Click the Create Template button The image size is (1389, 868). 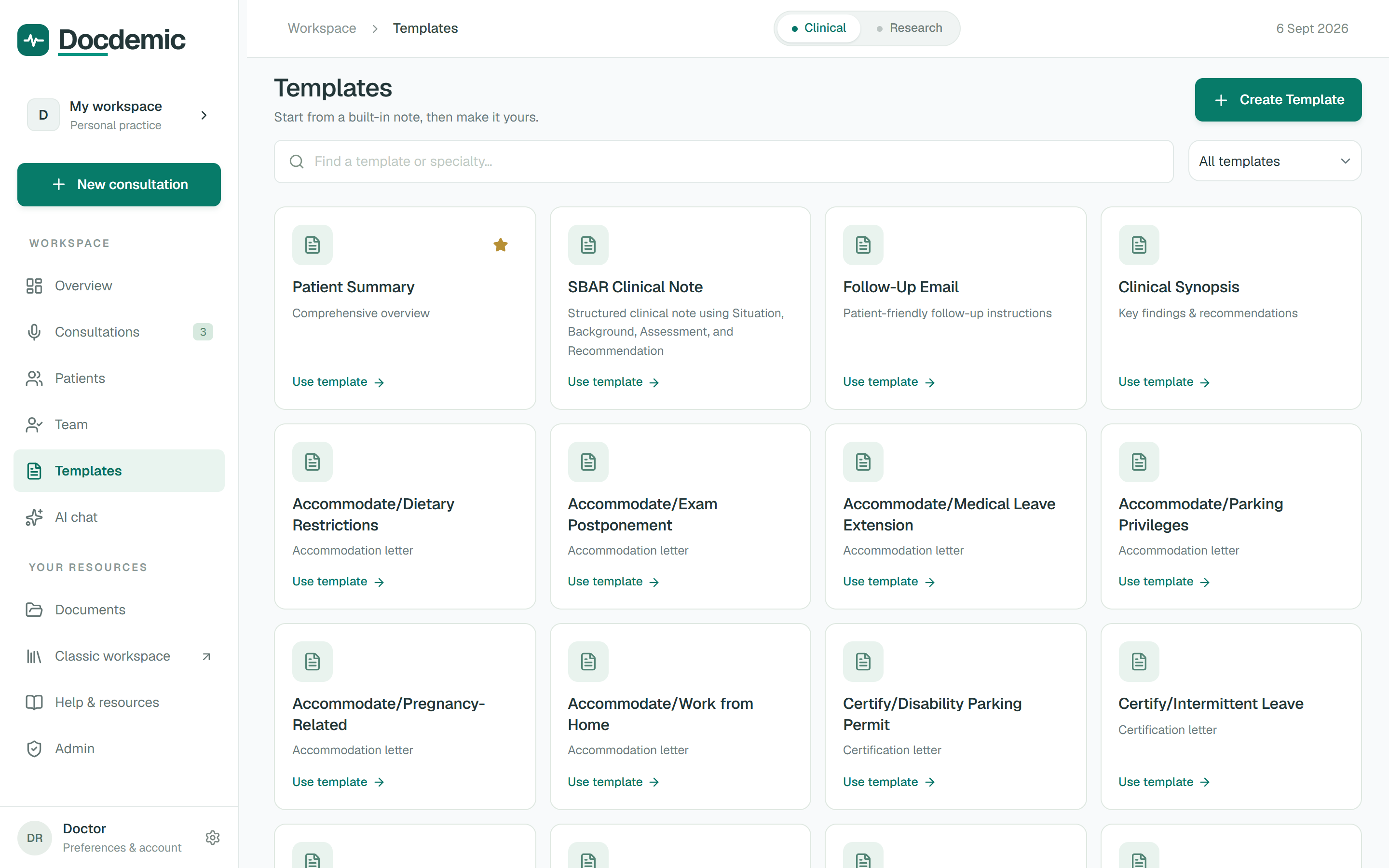(x=1278, y=100)
